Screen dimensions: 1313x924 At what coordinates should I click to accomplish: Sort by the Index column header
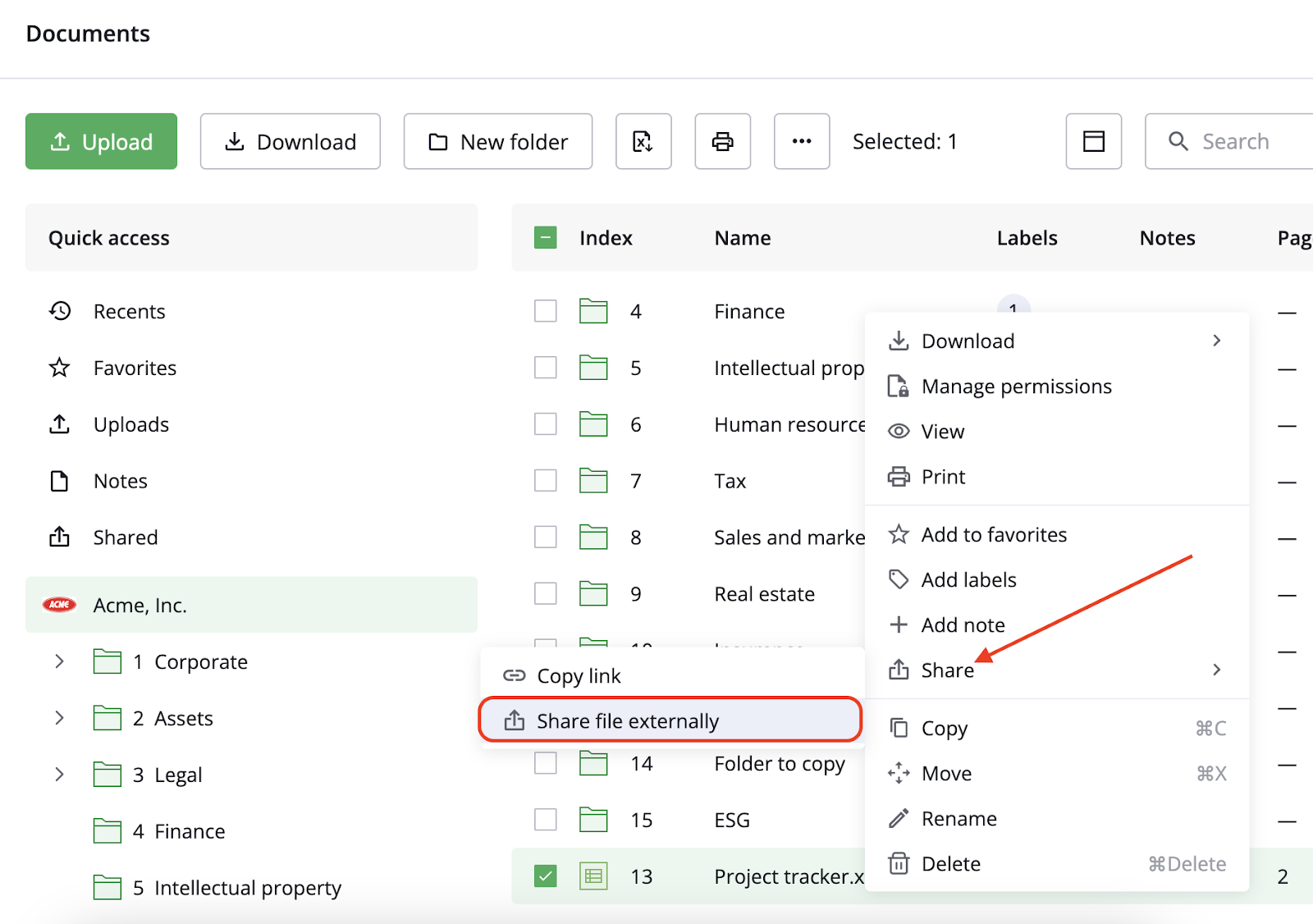pos(606,238)
